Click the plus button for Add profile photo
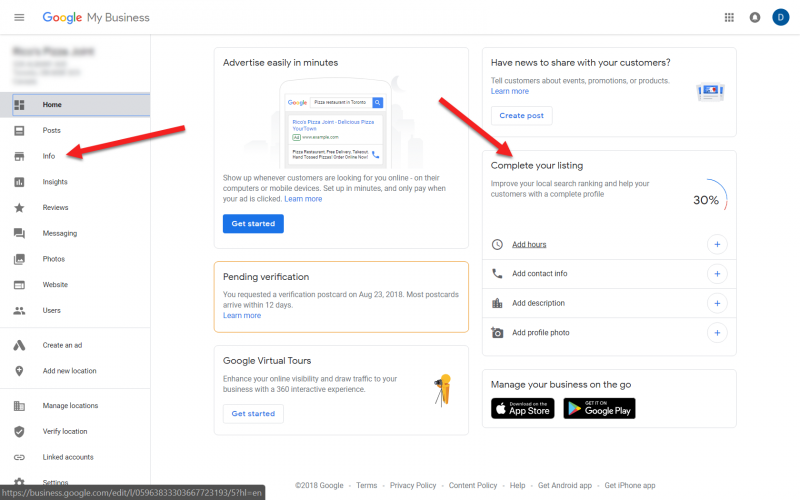Viewport: 800px width, 500px height. tap(717, 333)
